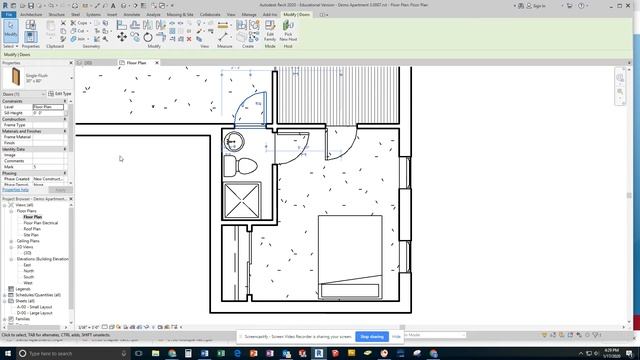Click the red Delete element icon
The width and height of the screenshot is (640, 360).
pos(189,39)
